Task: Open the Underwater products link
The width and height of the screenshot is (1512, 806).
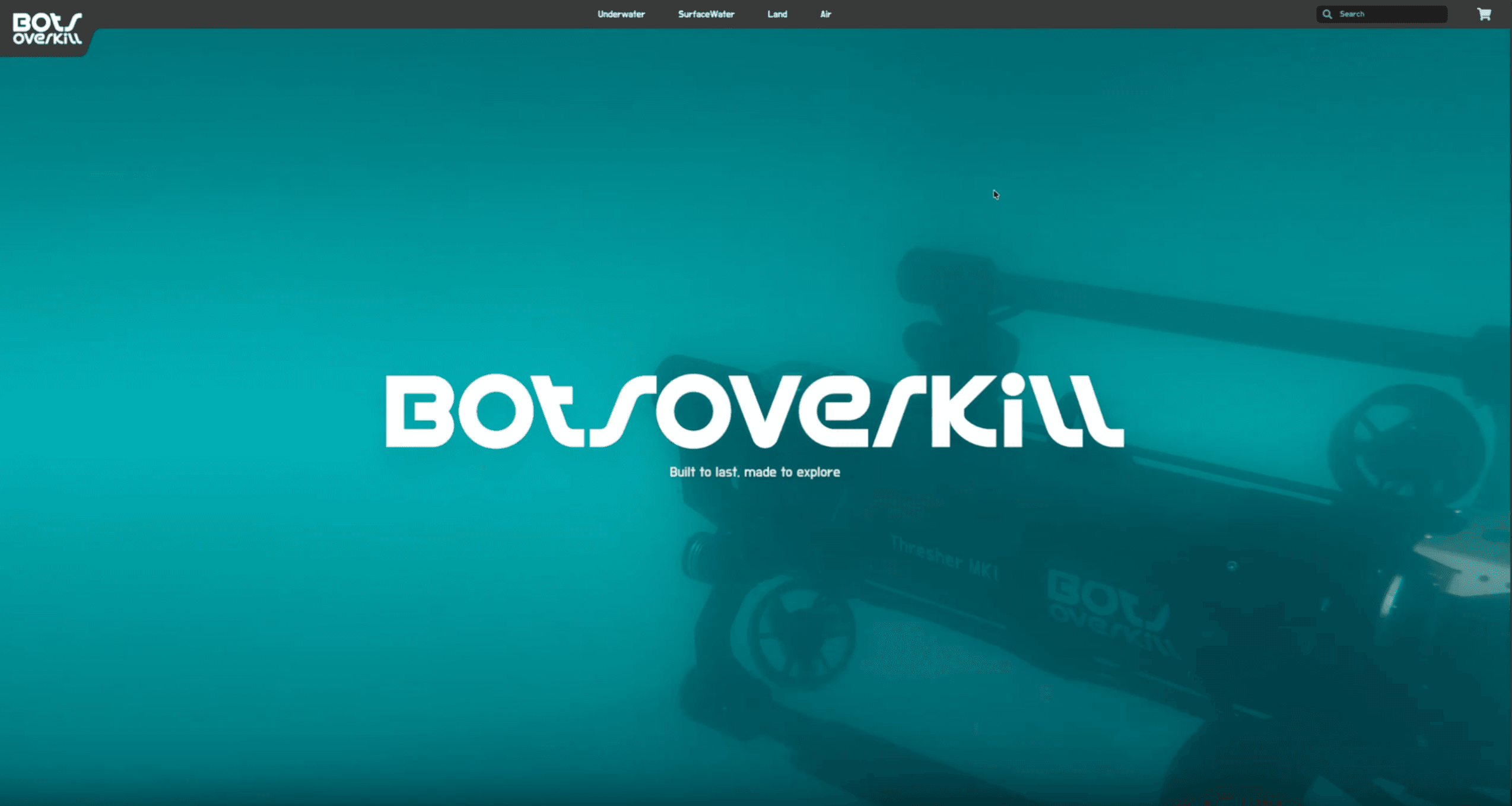Action: click(x=621, y=14)
